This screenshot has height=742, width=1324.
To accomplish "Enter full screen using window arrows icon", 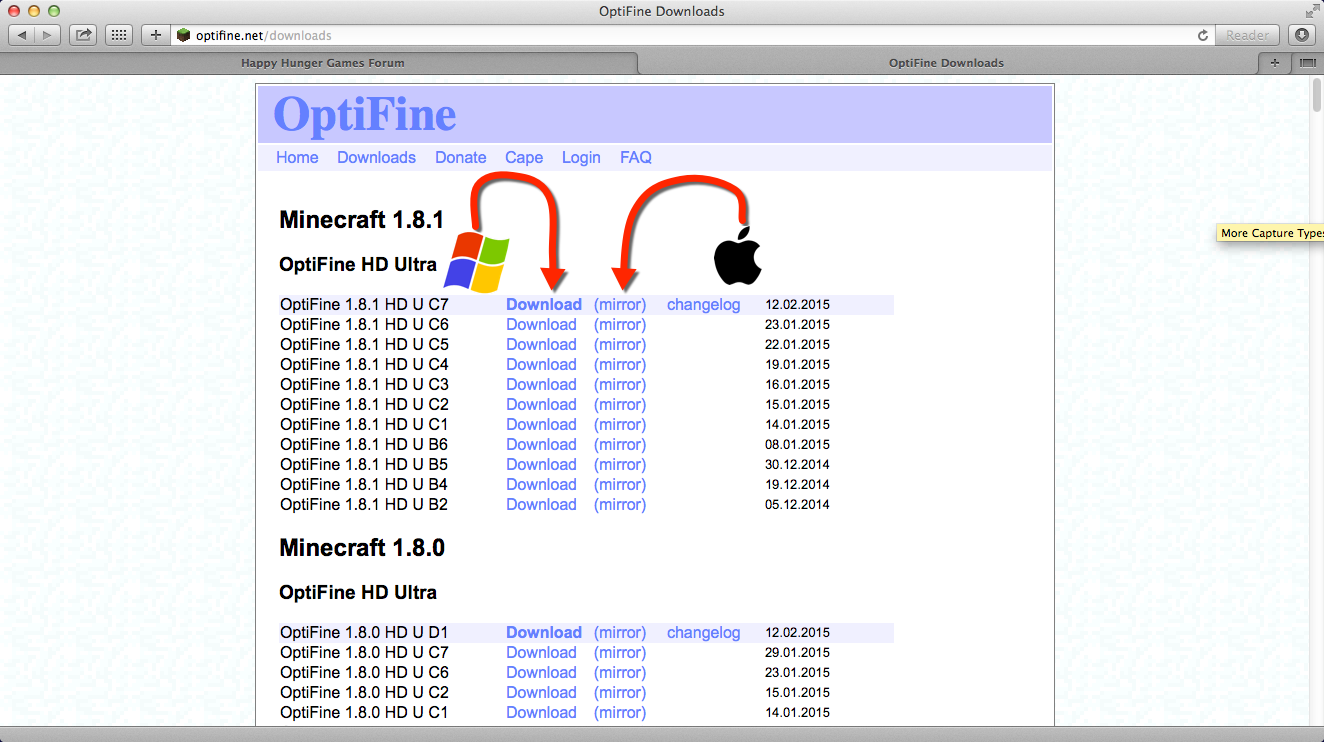I will [1311, 11].
